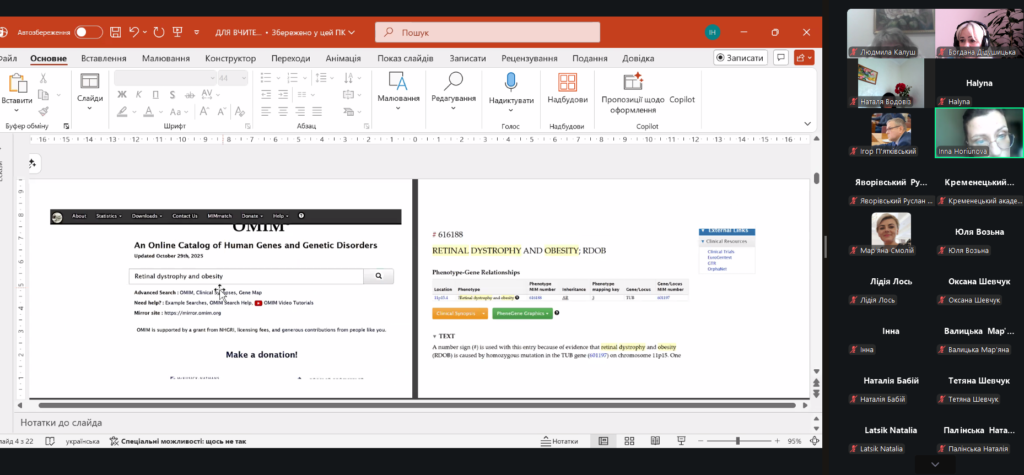The height and width of the screenshot is (475, 1024).
Task: Expand the Paste (Вставити) dropdown arrow
Action: 17,111
